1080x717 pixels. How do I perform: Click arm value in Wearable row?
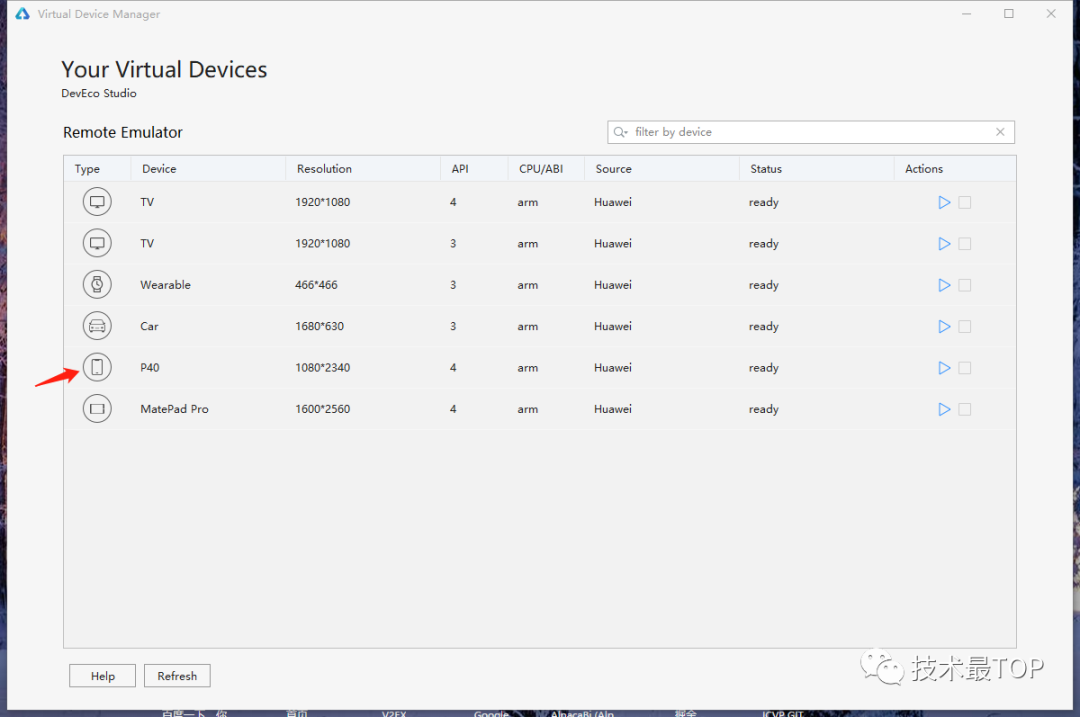[x=528, y=285]
